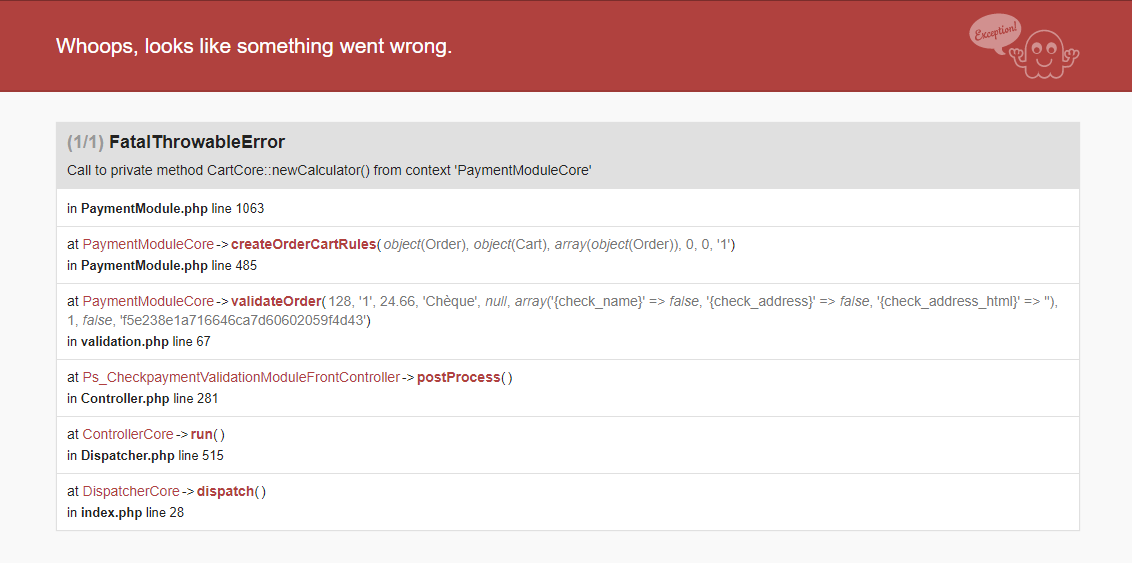Click the Exception ghost icon
1132x563 pixels.
[1044, 54]
